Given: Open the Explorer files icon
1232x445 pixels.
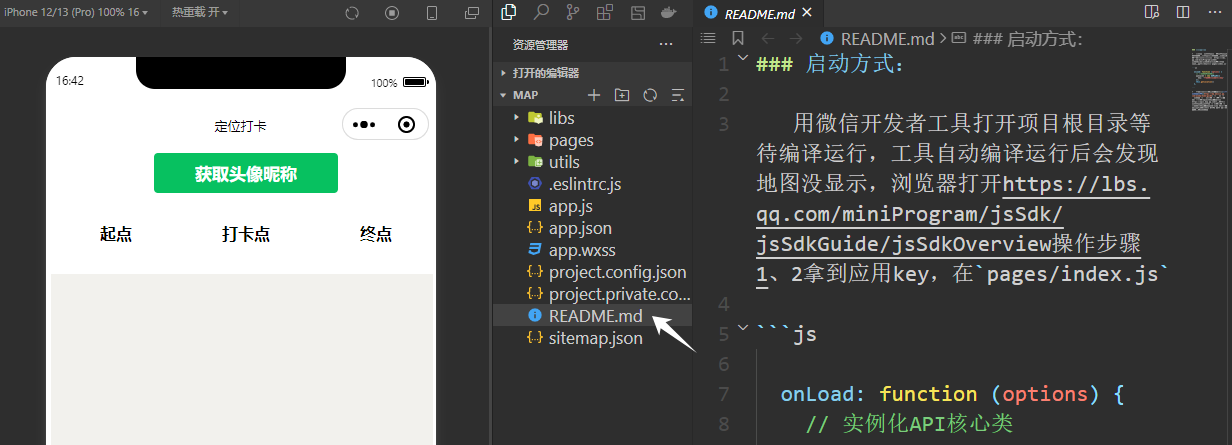Looking at the screenshot, I should [x=509, y=12].
